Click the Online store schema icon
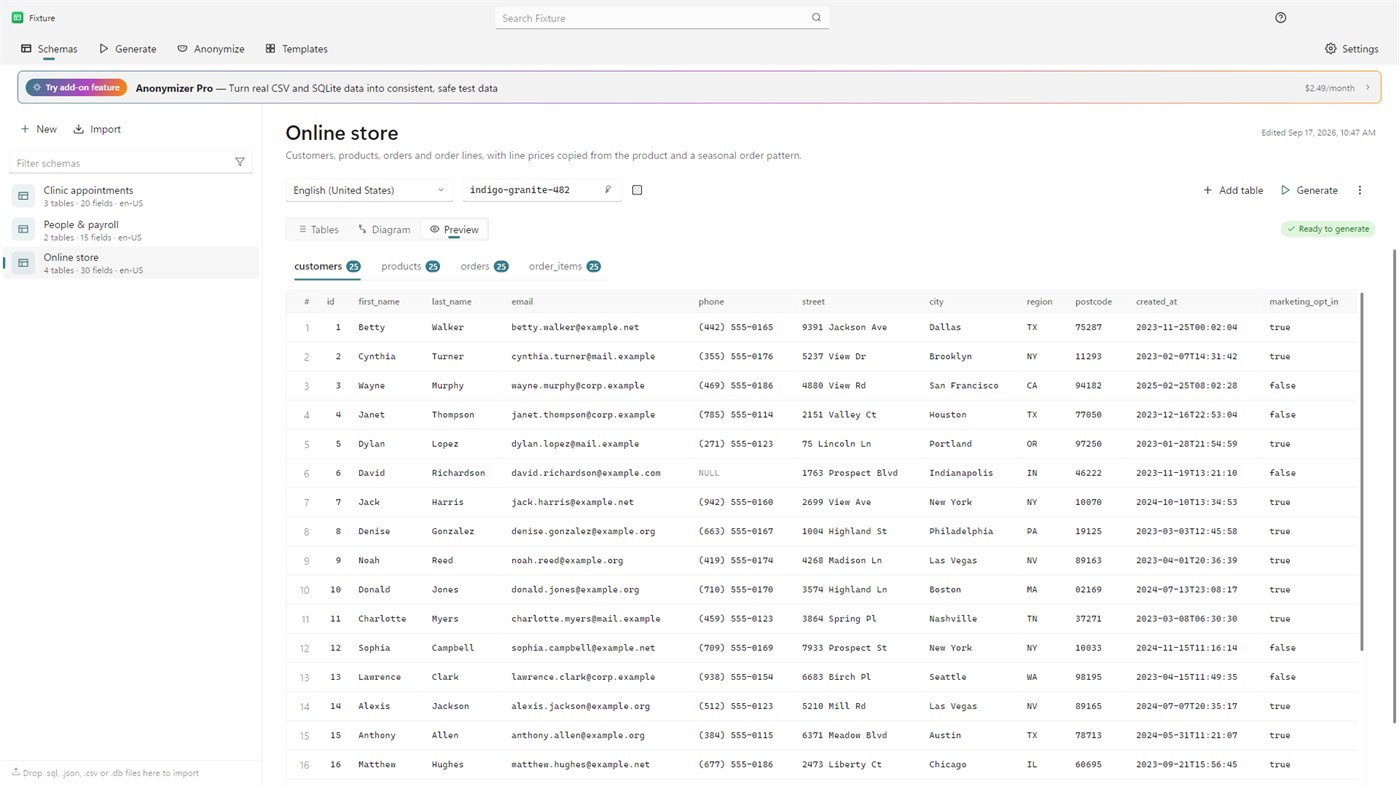 tap(24, 263)
